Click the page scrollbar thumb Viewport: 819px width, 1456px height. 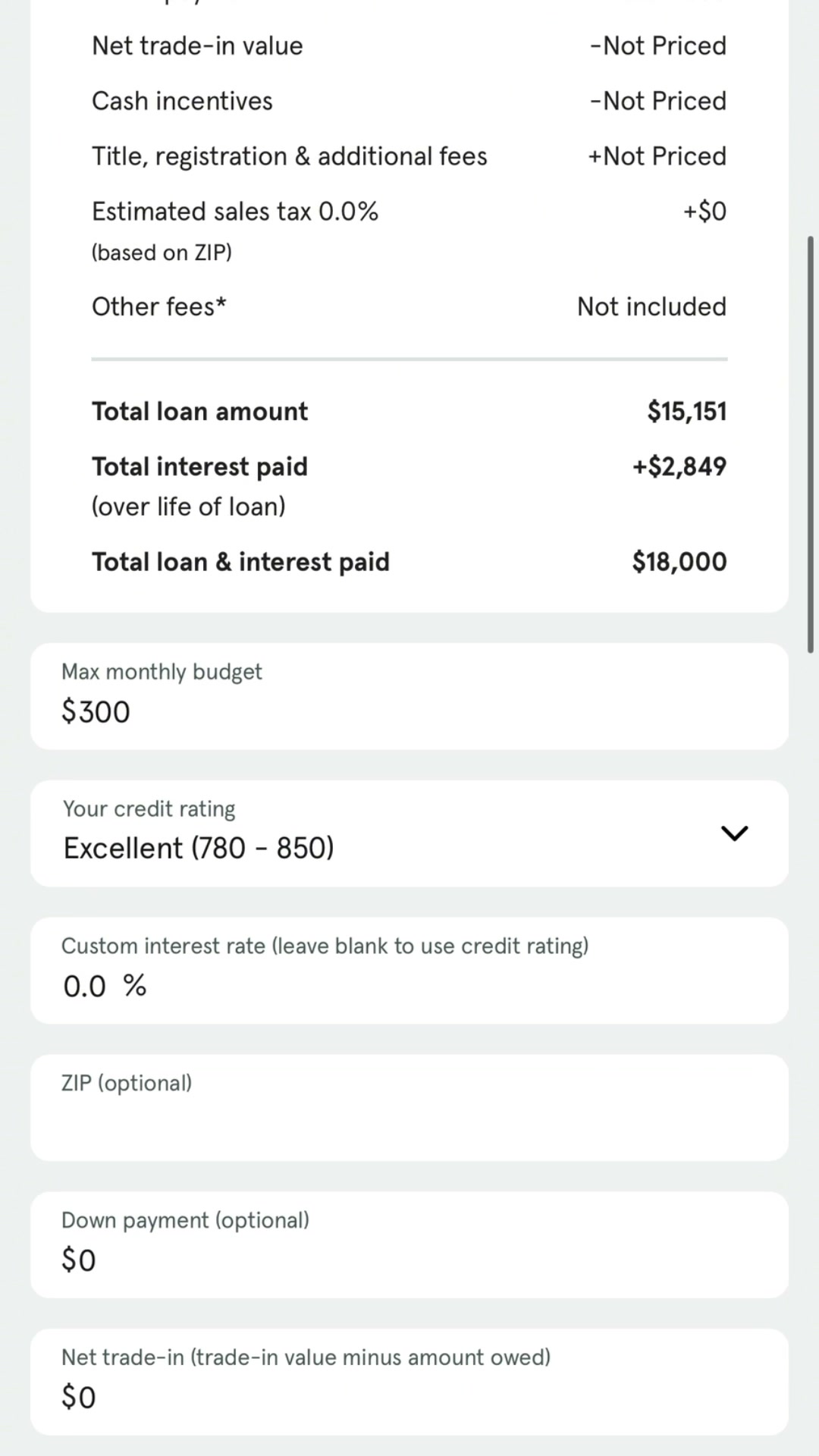[811, 444]
